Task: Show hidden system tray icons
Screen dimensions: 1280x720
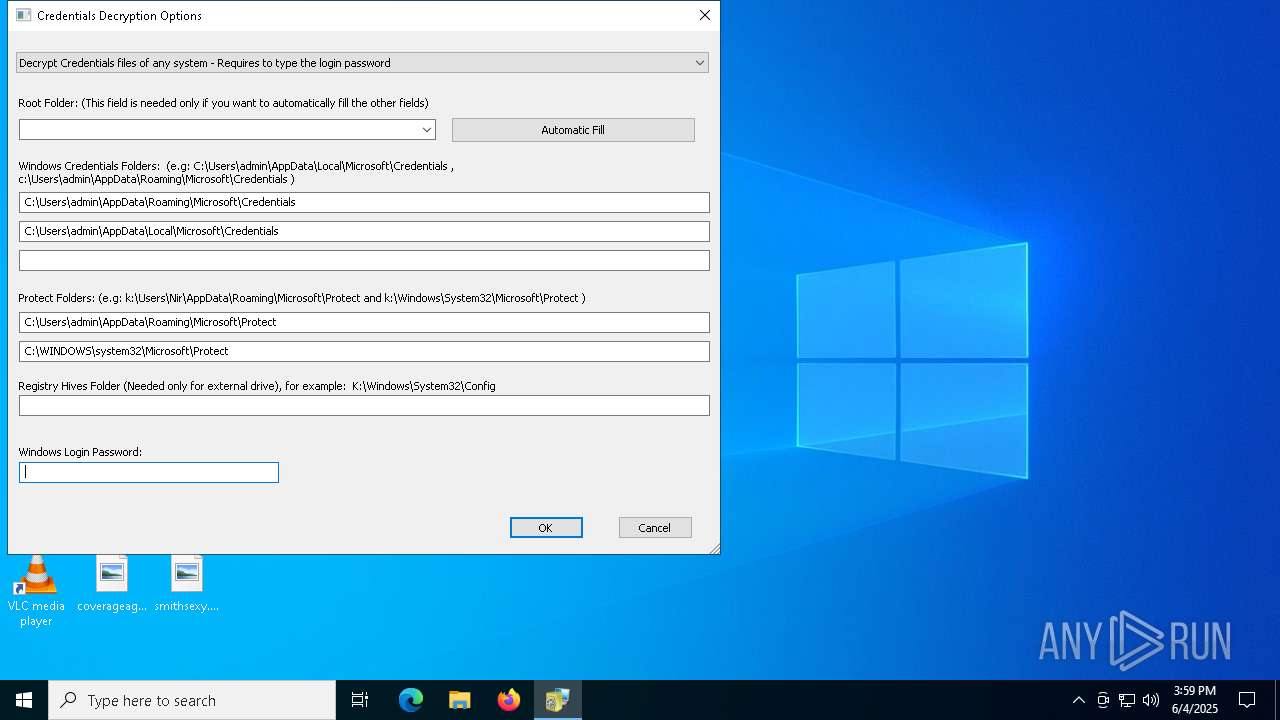Action: coord(1078,700)
